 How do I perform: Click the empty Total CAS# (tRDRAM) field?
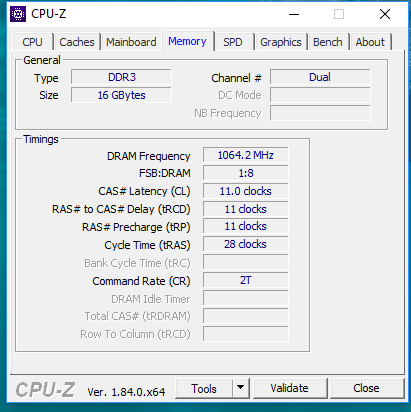point(246,316)
